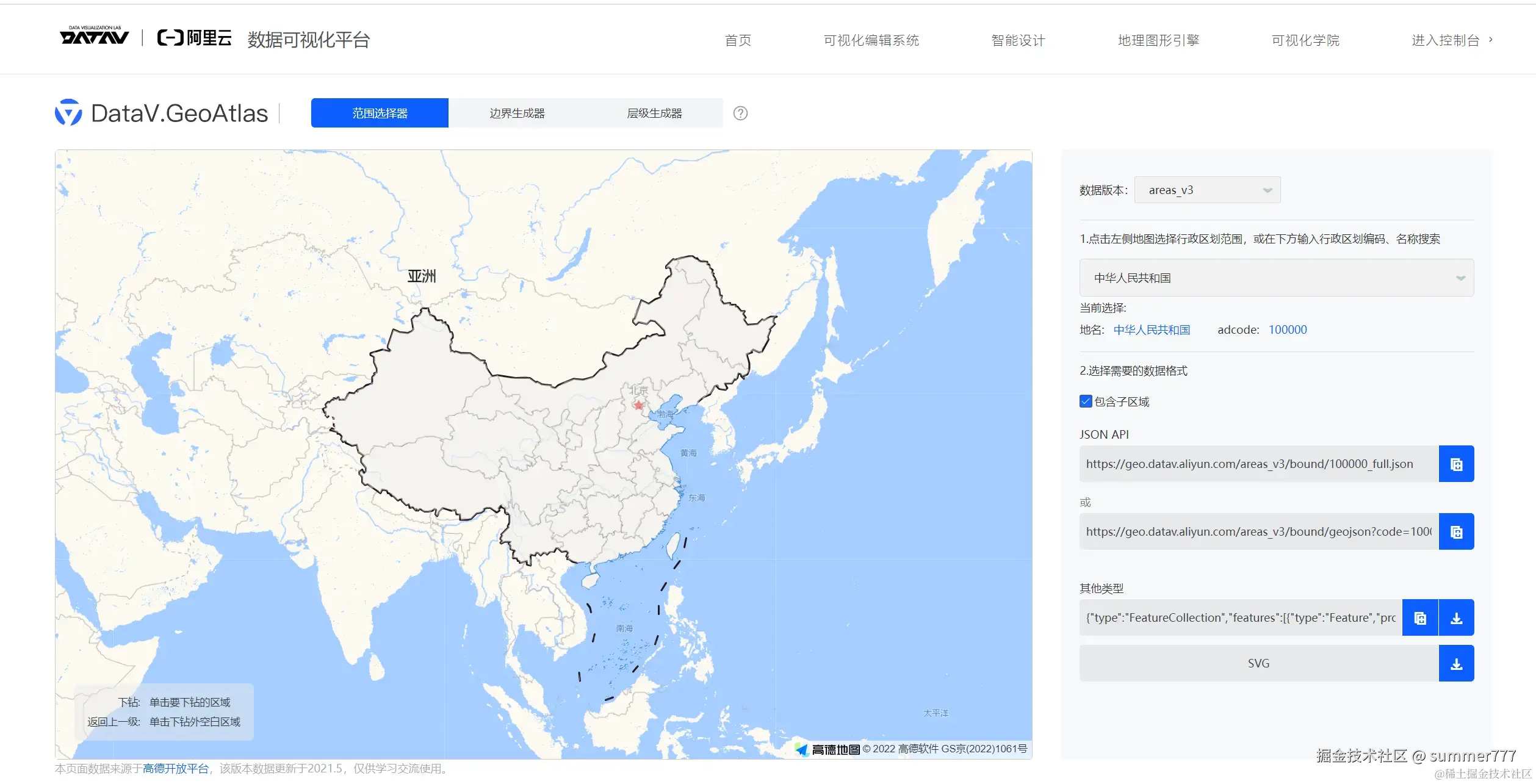Download the SVG file
The image size is (1536, 784).
[1456, 664]
